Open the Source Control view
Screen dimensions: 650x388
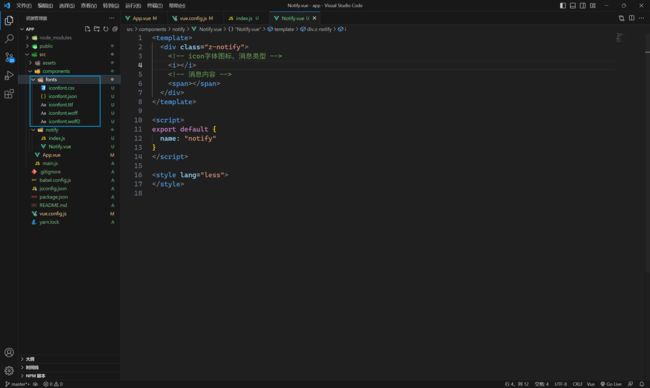coord(9,57)
